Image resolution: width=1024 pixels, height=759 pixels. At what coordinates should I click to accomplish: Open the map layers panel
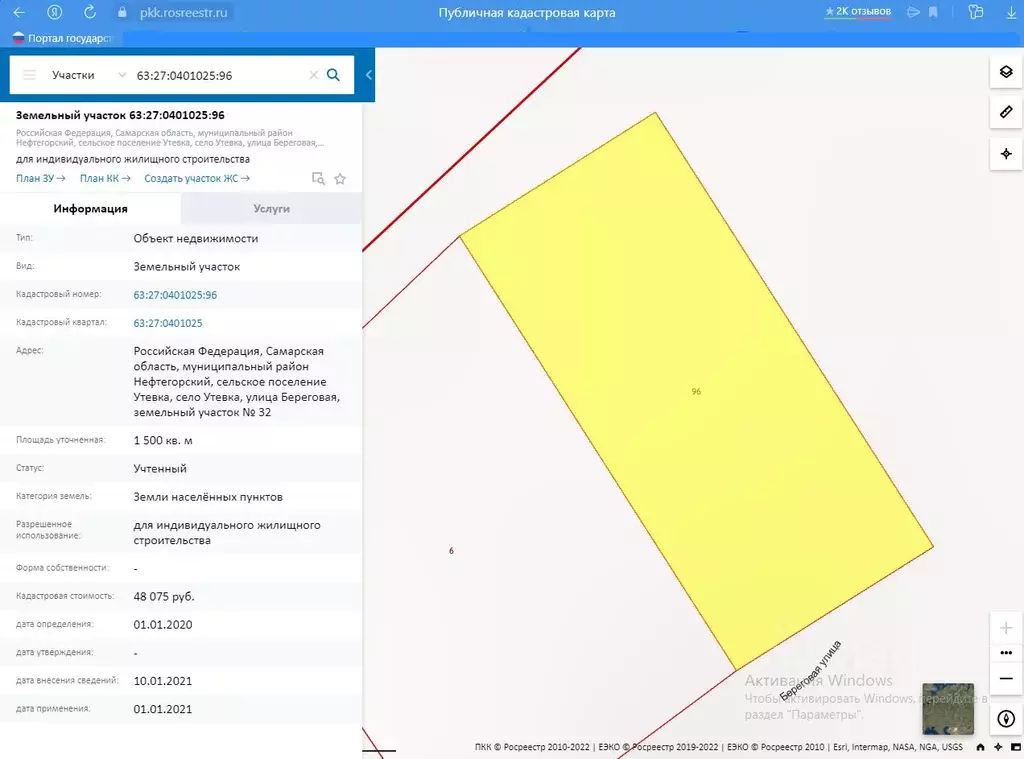click(x=1006, y=72)
